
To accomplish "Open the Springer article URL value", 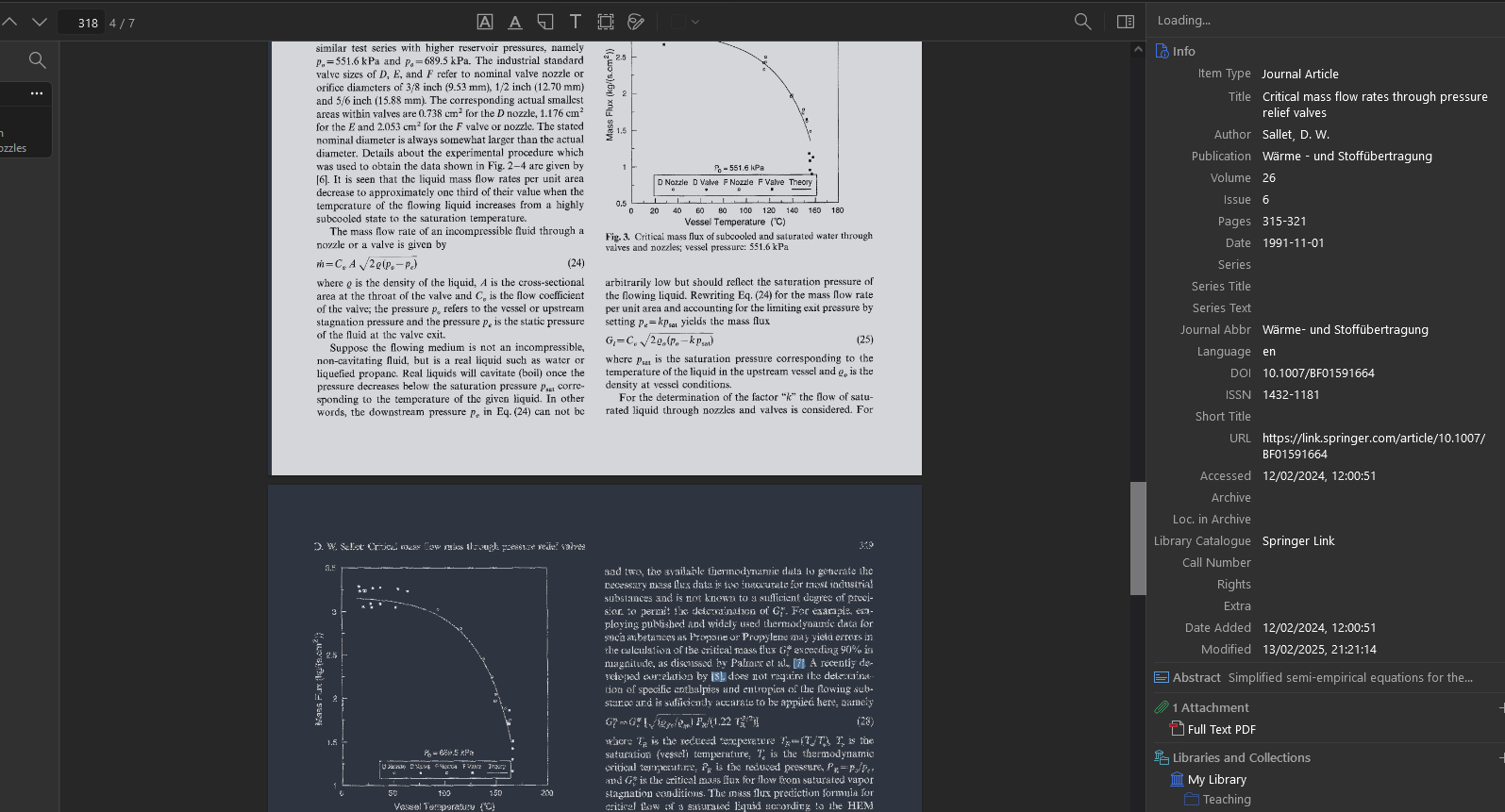I will coord(1374,446).
